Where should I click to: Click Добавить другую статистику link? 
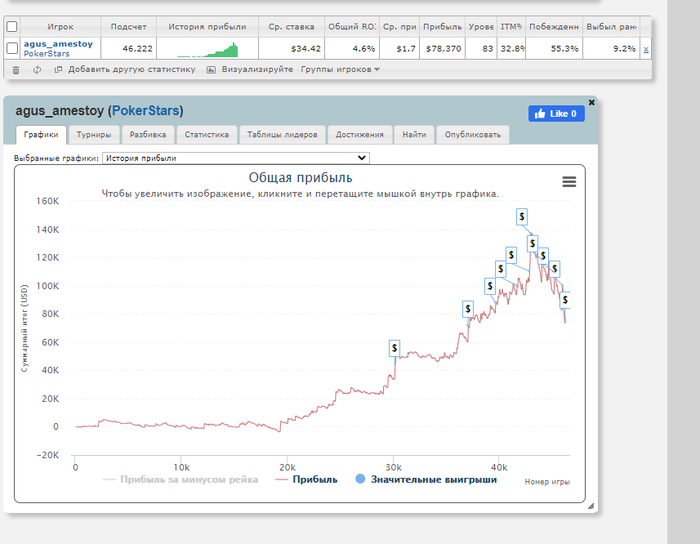[x=132, y=70]
